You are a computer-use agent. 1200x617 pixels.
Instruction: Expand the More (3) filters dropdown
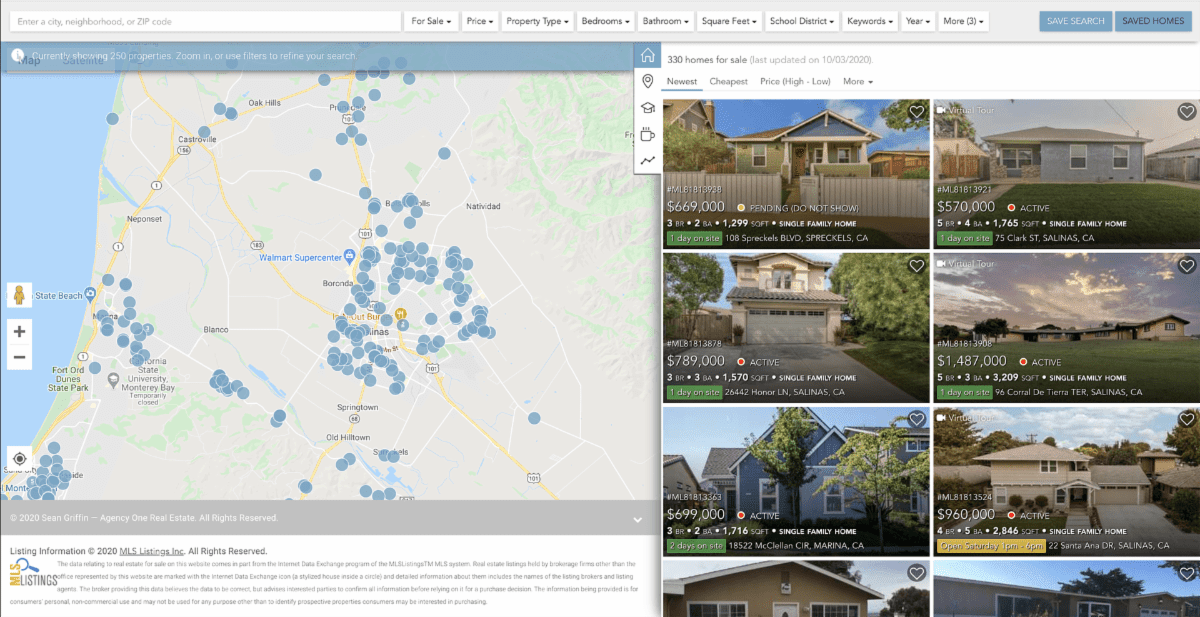(964, 21)
